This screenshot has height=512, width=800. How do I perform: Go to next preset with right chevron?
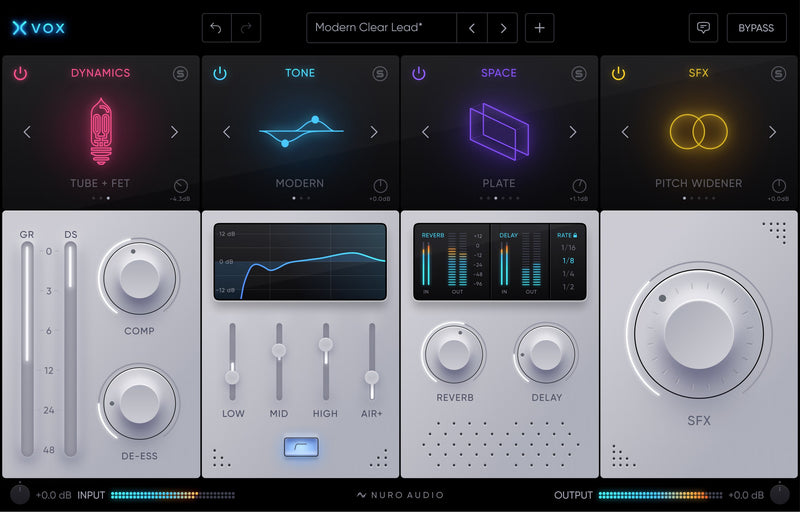pos(503,28)
